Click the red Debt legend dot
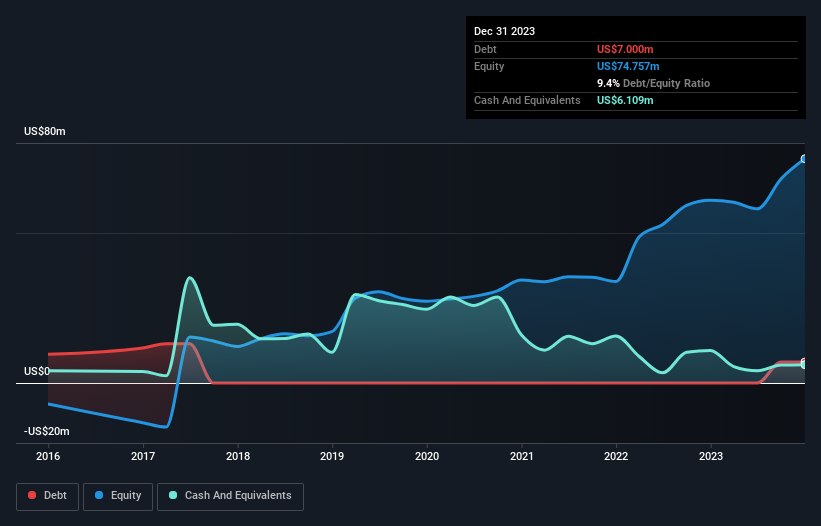The image size is (821, 526). (x=32, y=495)
